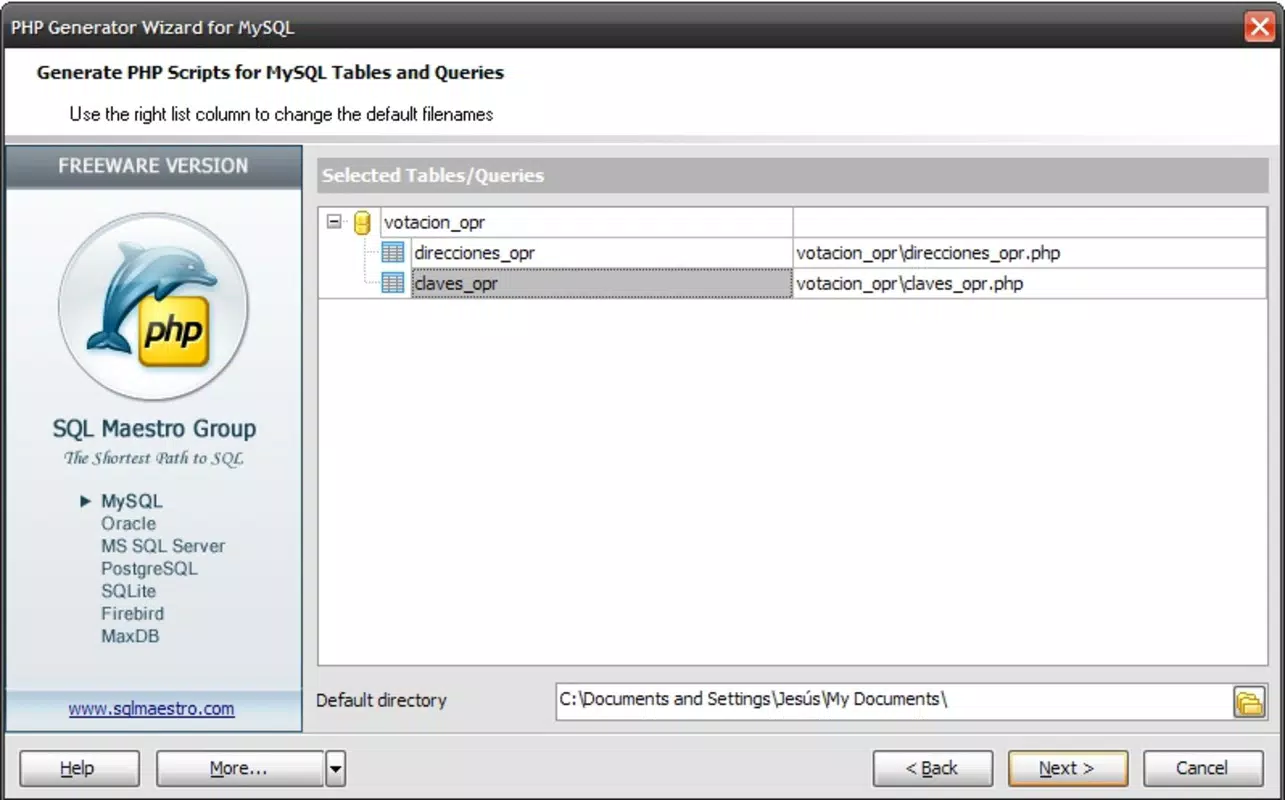Edit filename votacion_opr\claves_opr.php cell
1285x800 pixels.
coord(1030,283)
